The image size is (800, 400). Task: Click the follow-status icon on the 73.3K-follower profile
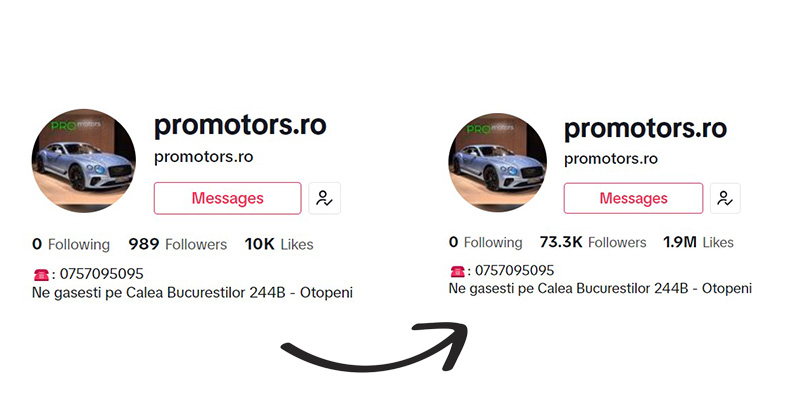tap(725, 198)
